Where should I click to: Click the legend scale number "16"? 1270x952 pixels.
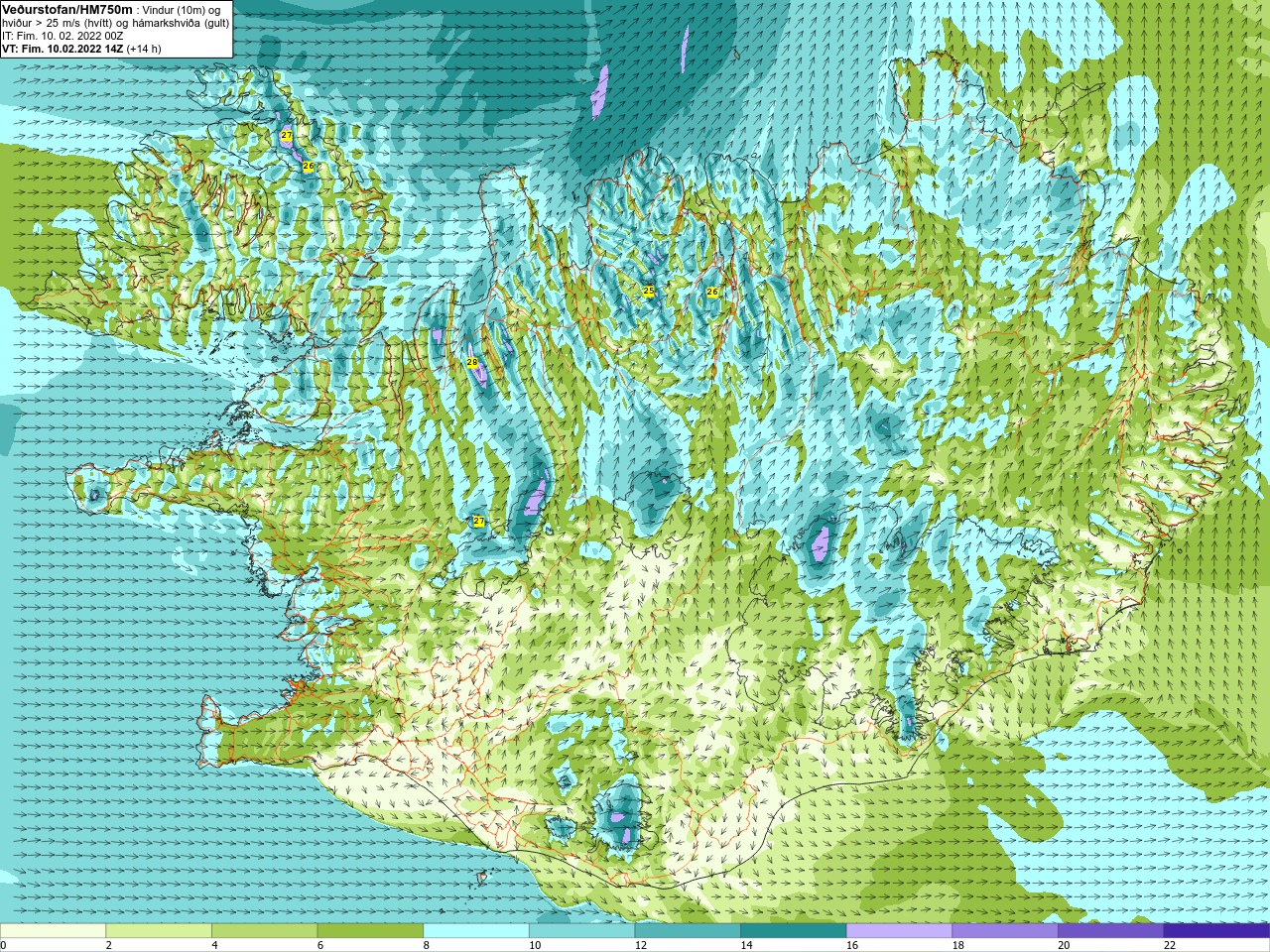(x=852, y=945)
